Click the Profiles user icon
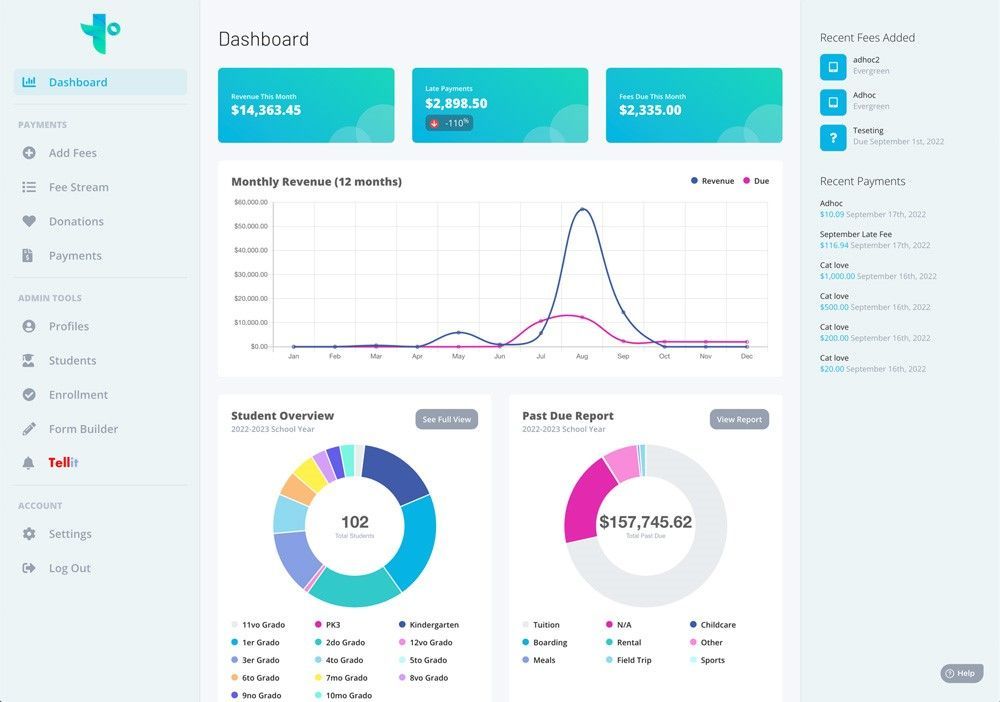 (x=29, y=326)
